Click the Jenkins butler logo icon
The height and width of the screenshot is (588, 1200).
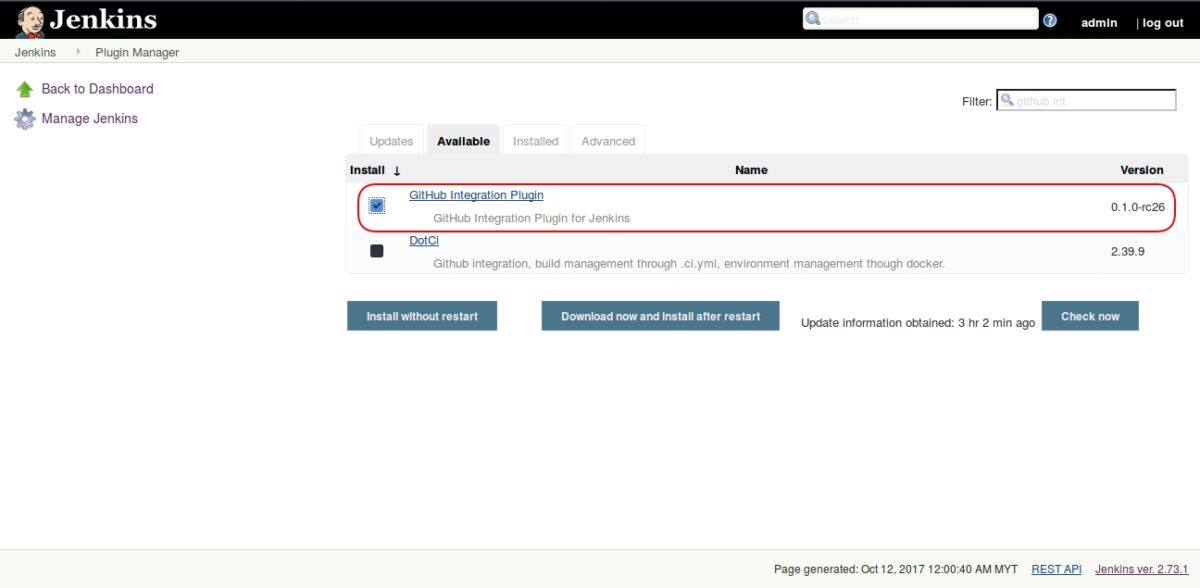click(x=30, y=20)
